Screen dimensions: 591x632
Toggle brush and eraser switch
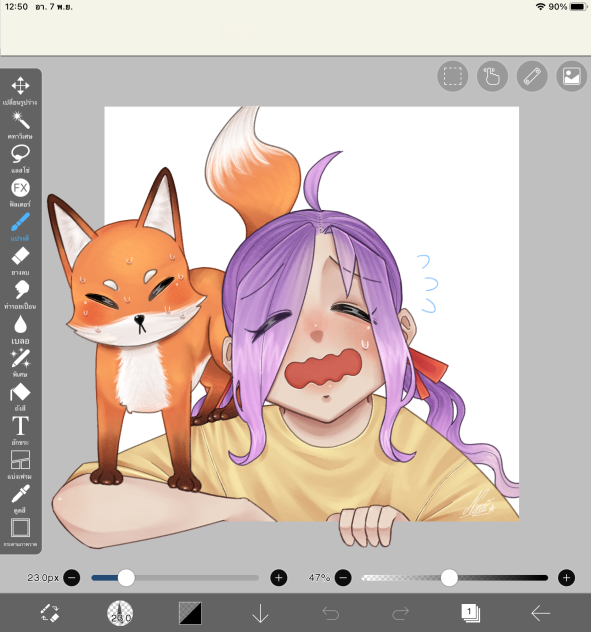50,613
